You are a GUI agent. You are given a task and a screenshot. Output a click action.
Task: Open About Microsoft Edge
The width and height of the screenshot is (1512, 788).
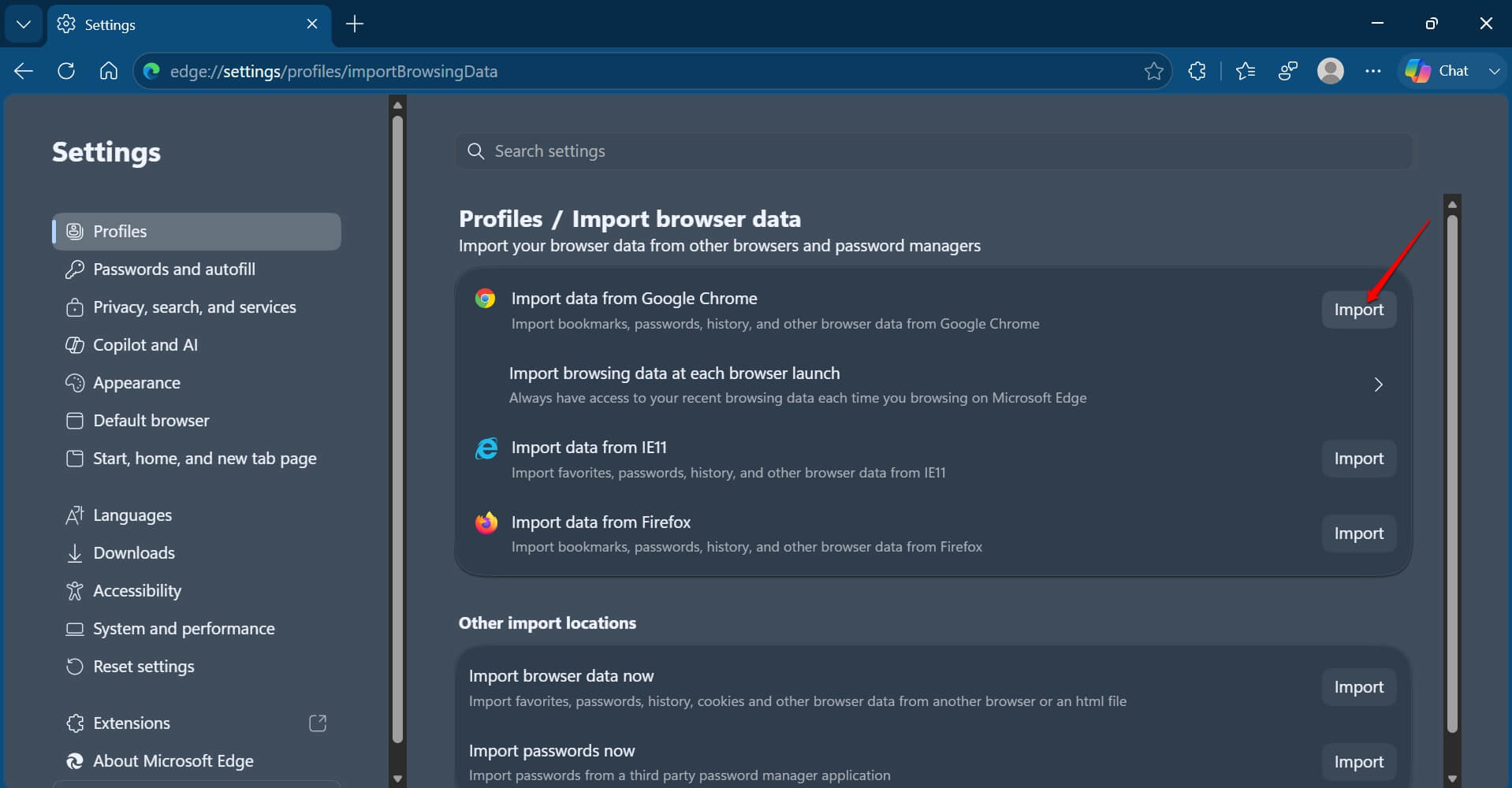(196, 761)
